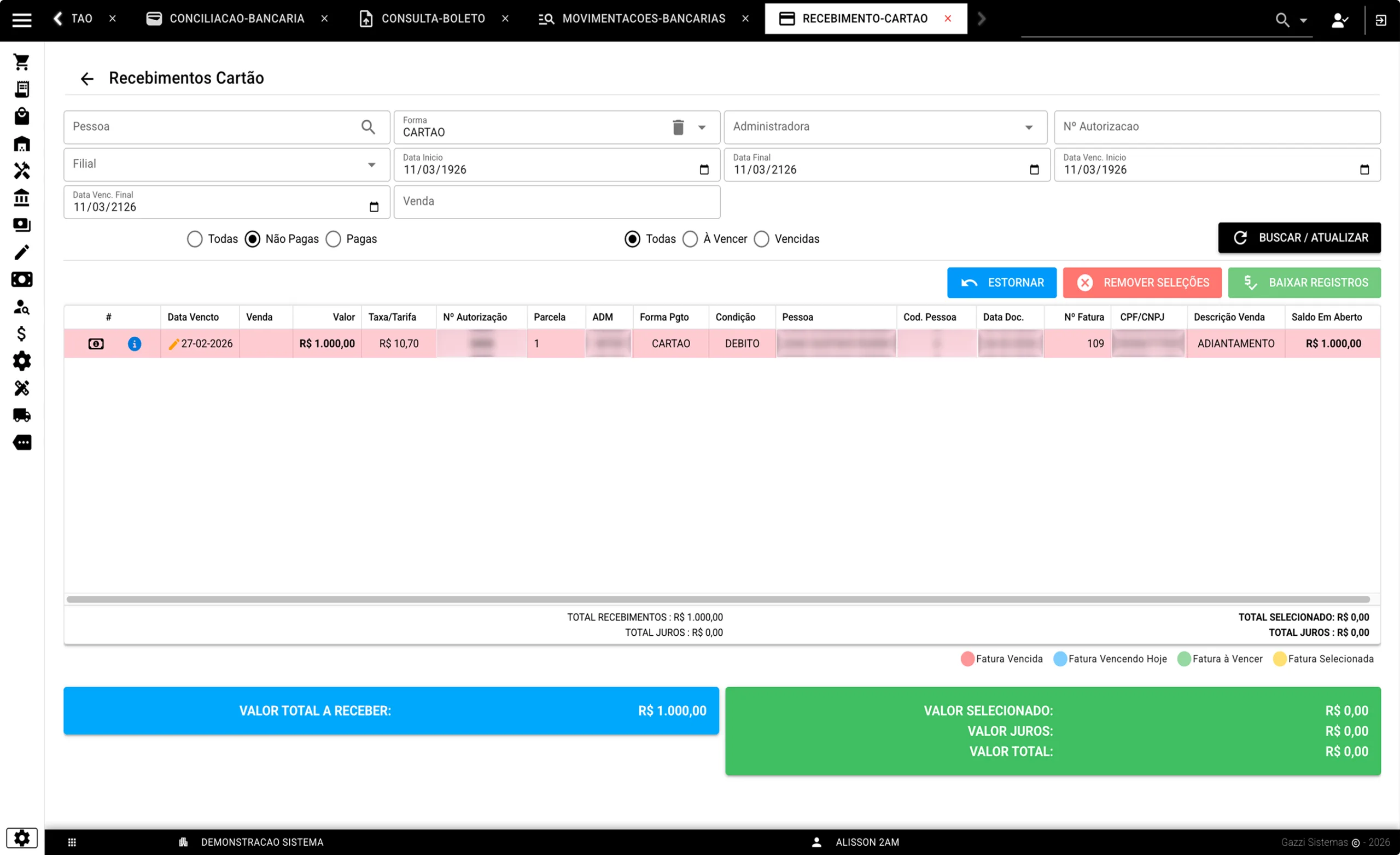The height and width of the screenshot is (855, 1400).
Task: Select the Pagas radio button
Action: (334, 239)
